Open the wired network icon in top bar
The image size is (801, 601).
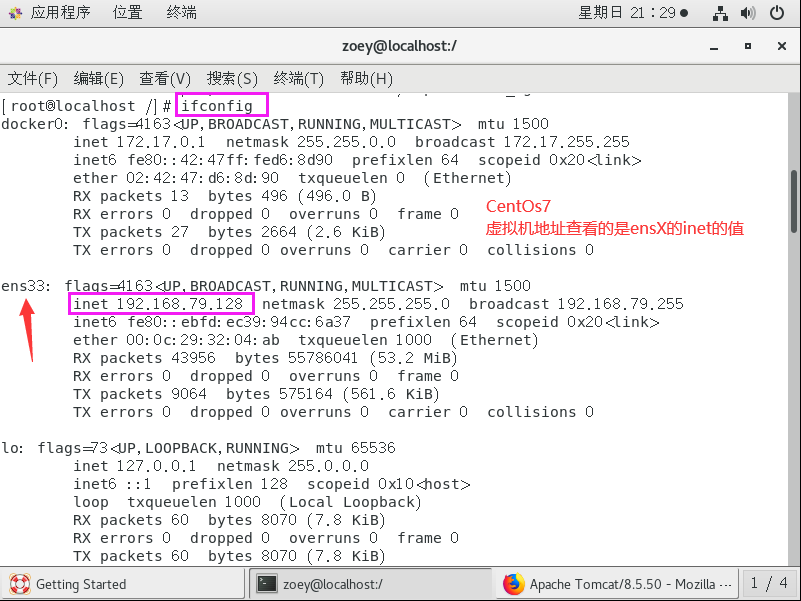[720, 12]
